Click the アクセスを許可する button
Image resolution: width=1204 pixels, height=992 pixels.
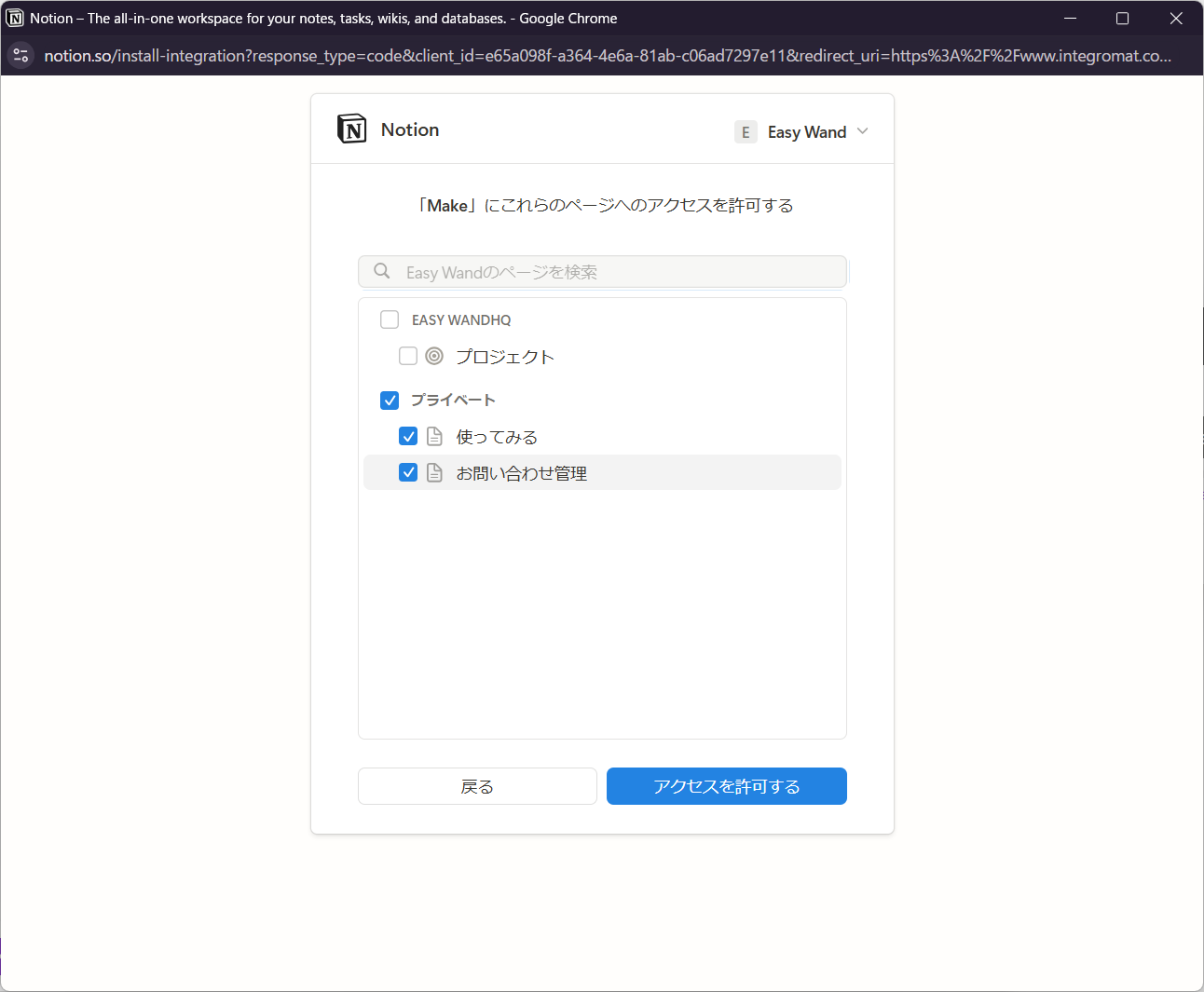click(x=727, y=786)
